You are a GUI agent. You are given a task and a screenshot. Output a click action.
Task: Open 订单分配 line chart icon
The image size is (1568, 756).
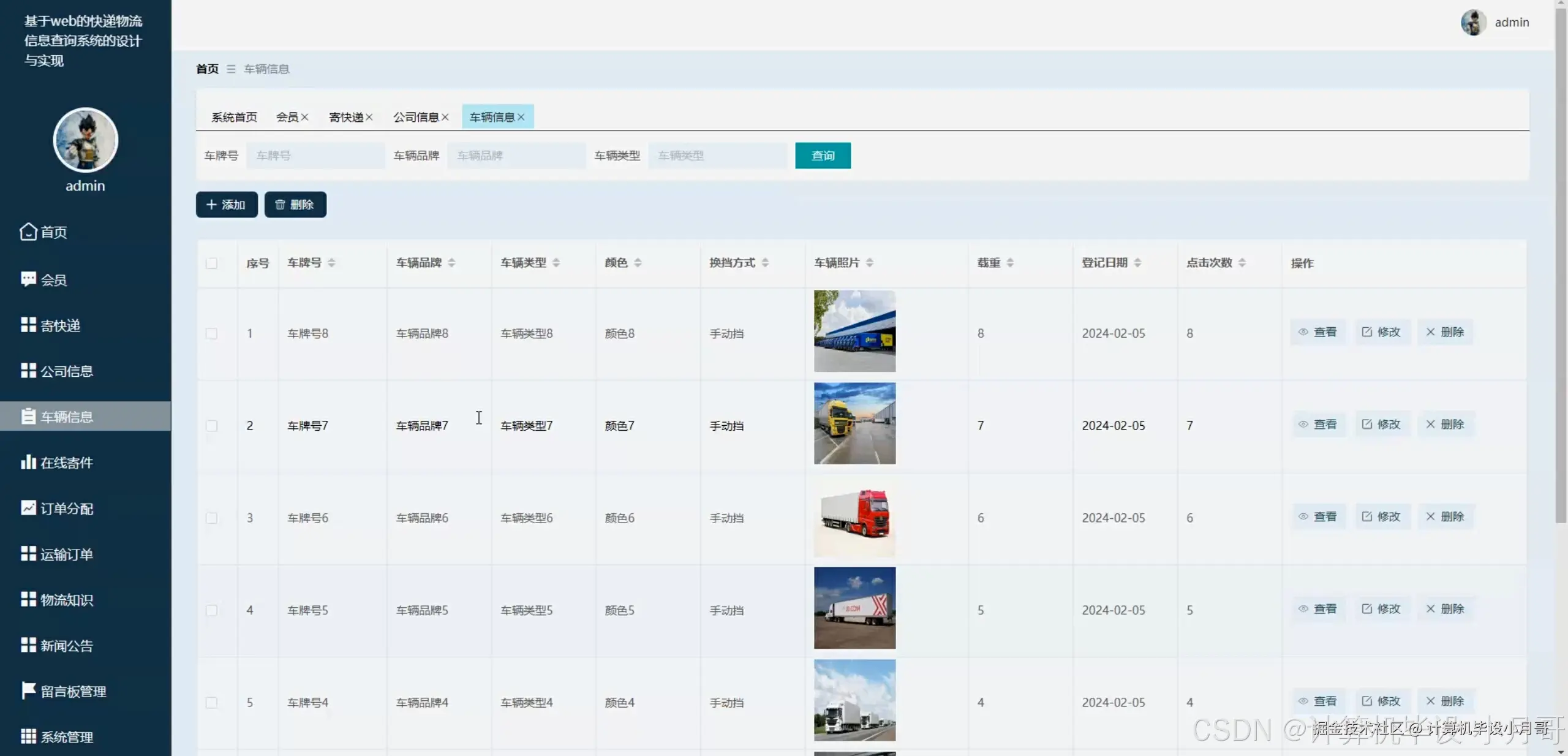[28, 508]
